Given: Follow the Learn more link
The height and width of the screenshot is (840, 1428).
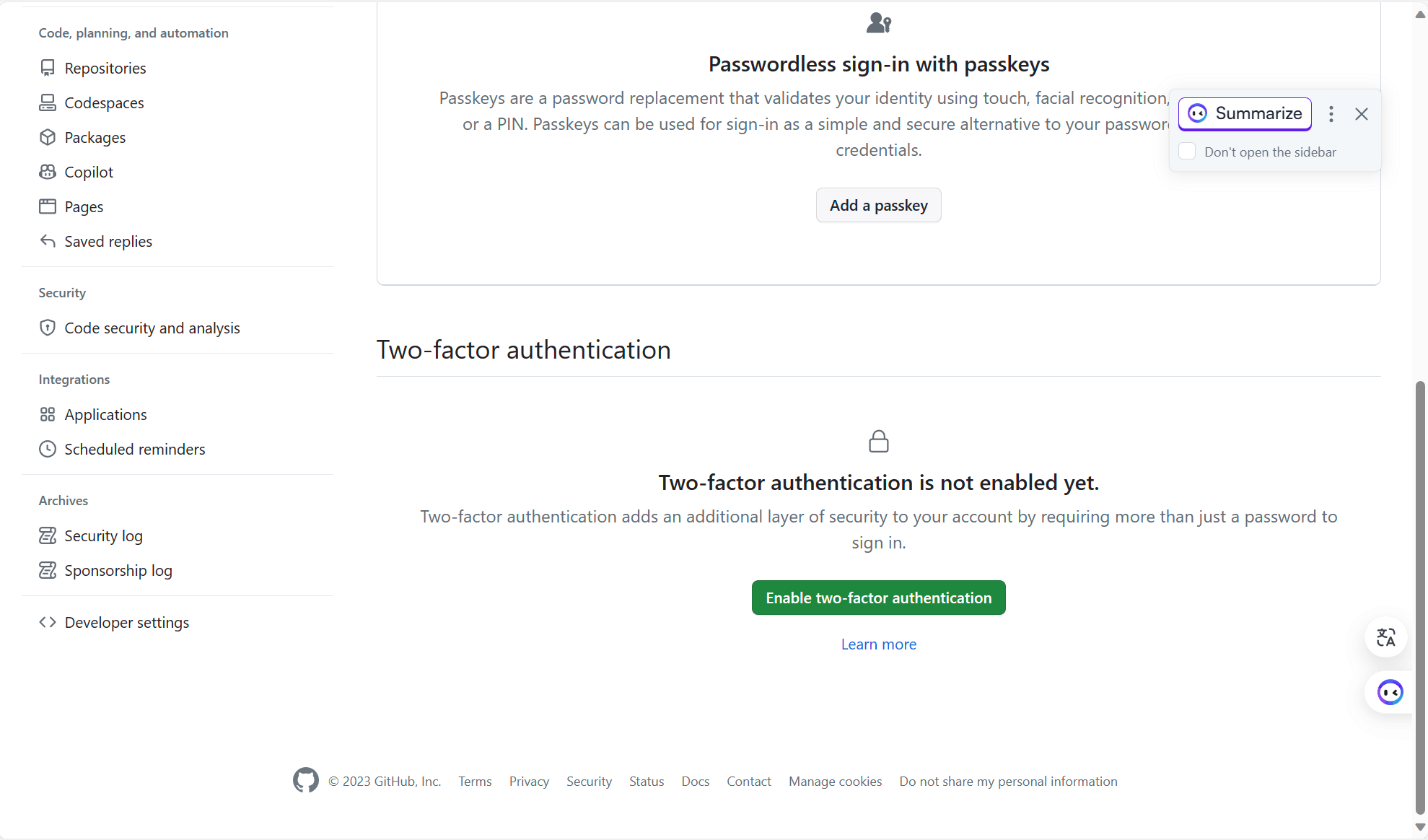Looking at the screenshot, I should (x=879, y=644).
